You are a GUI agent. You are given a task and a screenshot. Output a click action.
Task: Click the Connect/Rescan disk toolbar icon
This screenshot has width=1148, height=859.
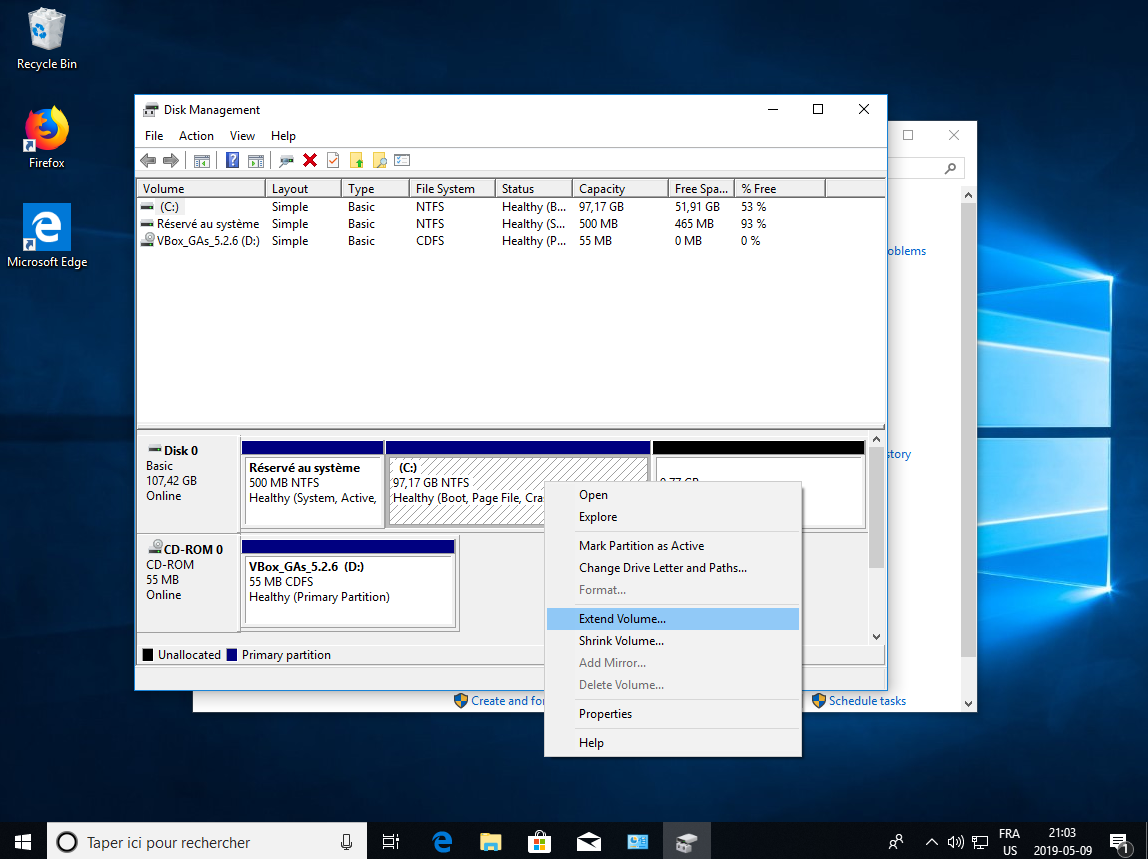(x=287, y=160)
